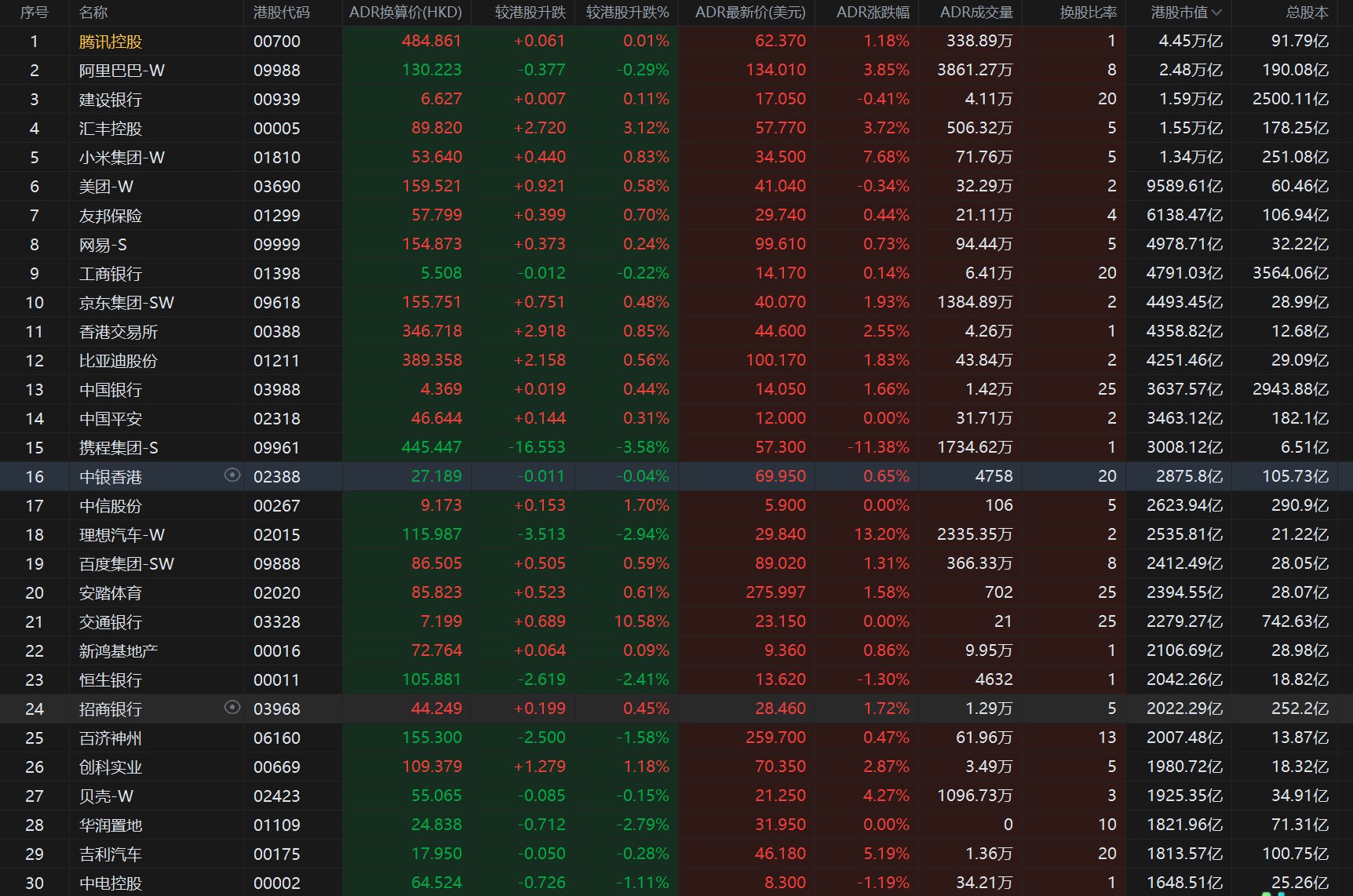
Task: Sort by 较港股升跌% column header
Action: [627, 13]
